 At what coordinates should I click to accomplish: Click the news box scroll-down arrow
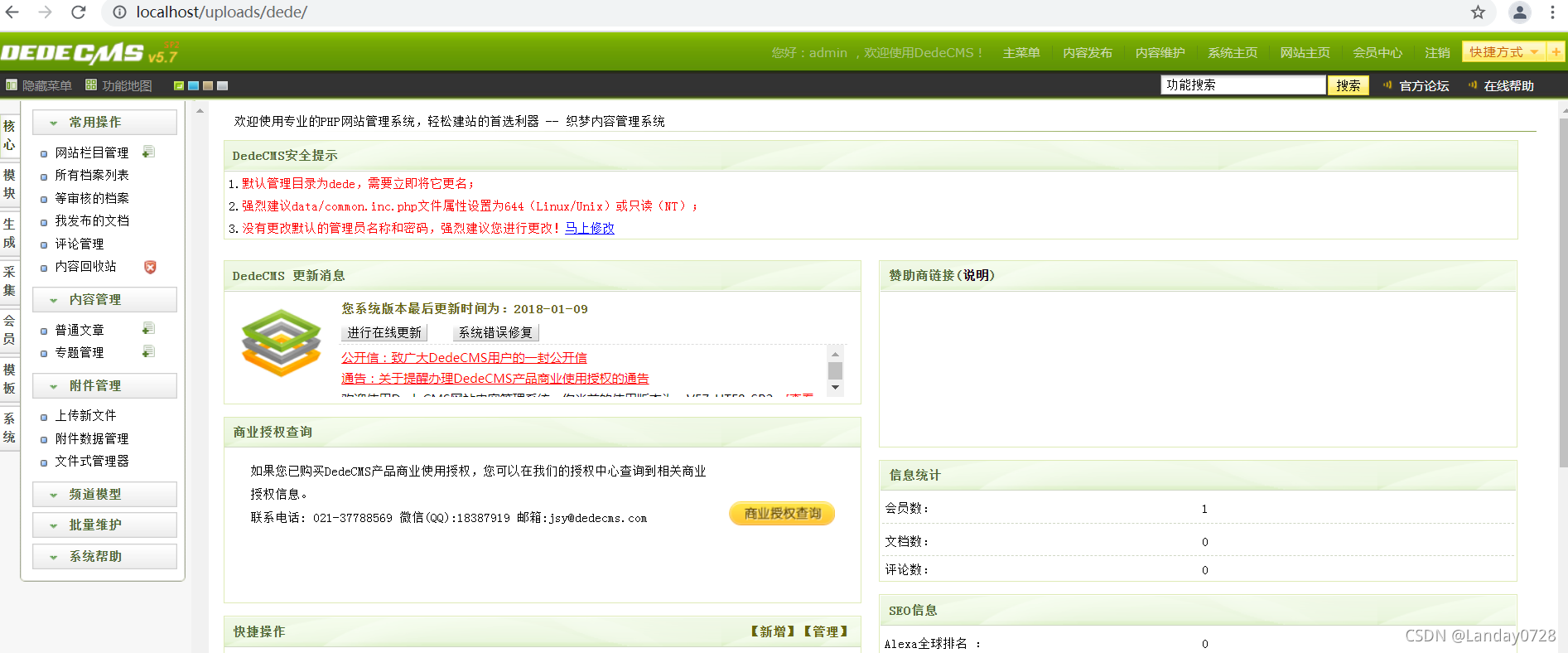click(835, 388)
